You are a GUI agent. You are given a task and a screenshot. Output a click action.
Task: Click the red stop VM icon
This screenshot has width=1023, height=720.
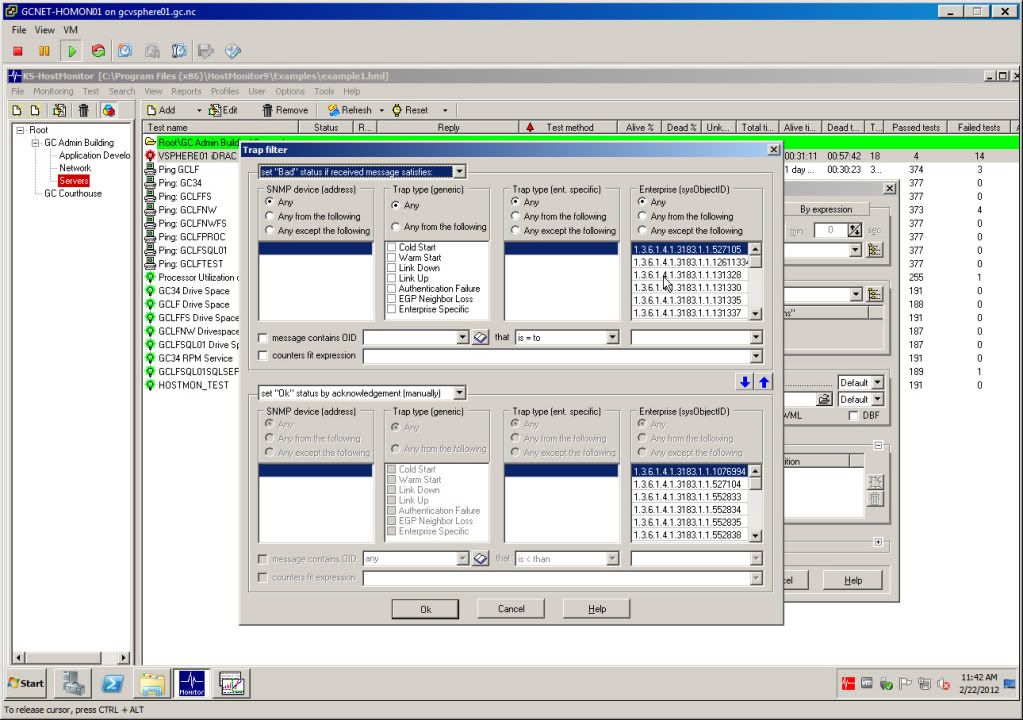pos(18,51)
